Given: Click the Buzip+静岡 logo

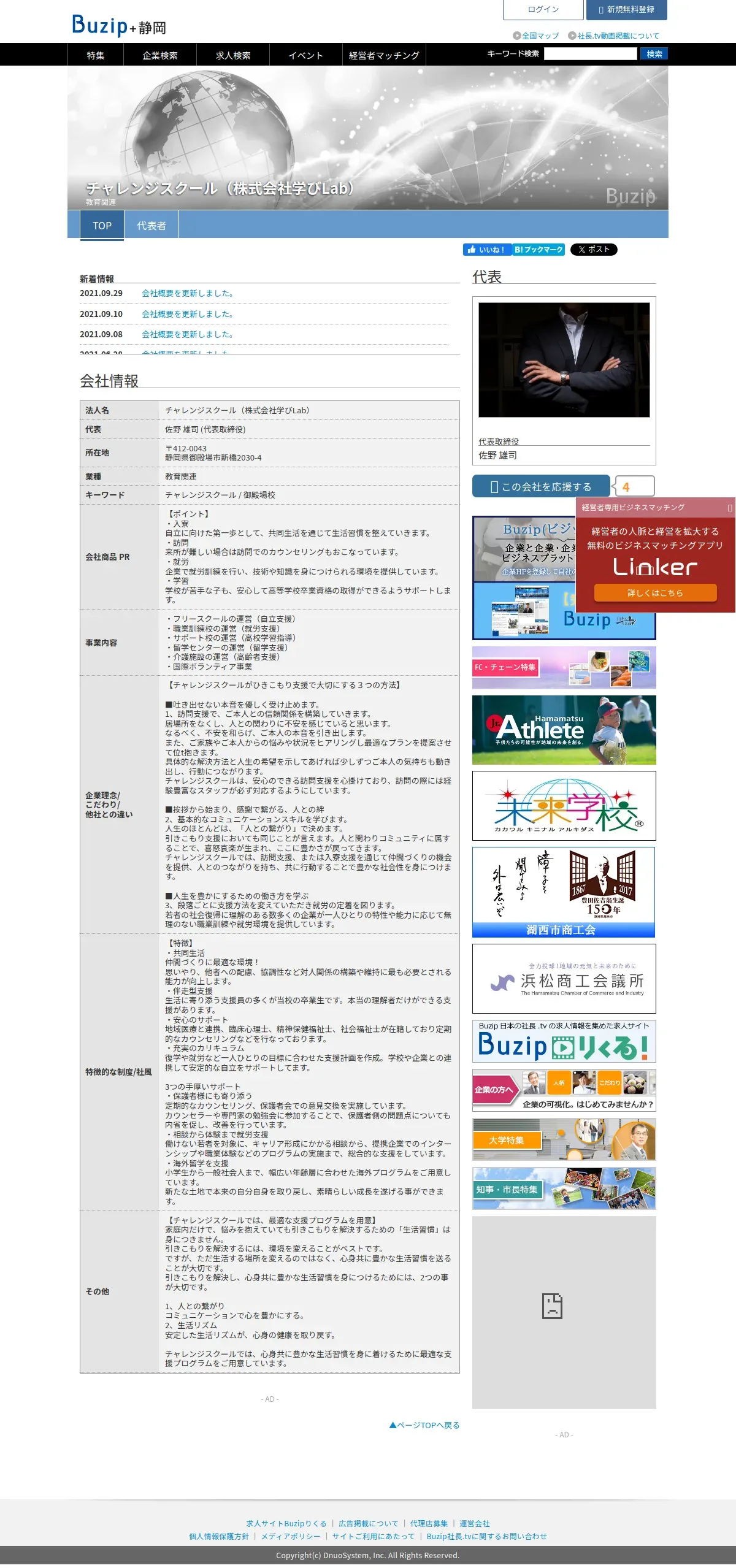Looking at the screenshot, I should [x=119, y=25].
